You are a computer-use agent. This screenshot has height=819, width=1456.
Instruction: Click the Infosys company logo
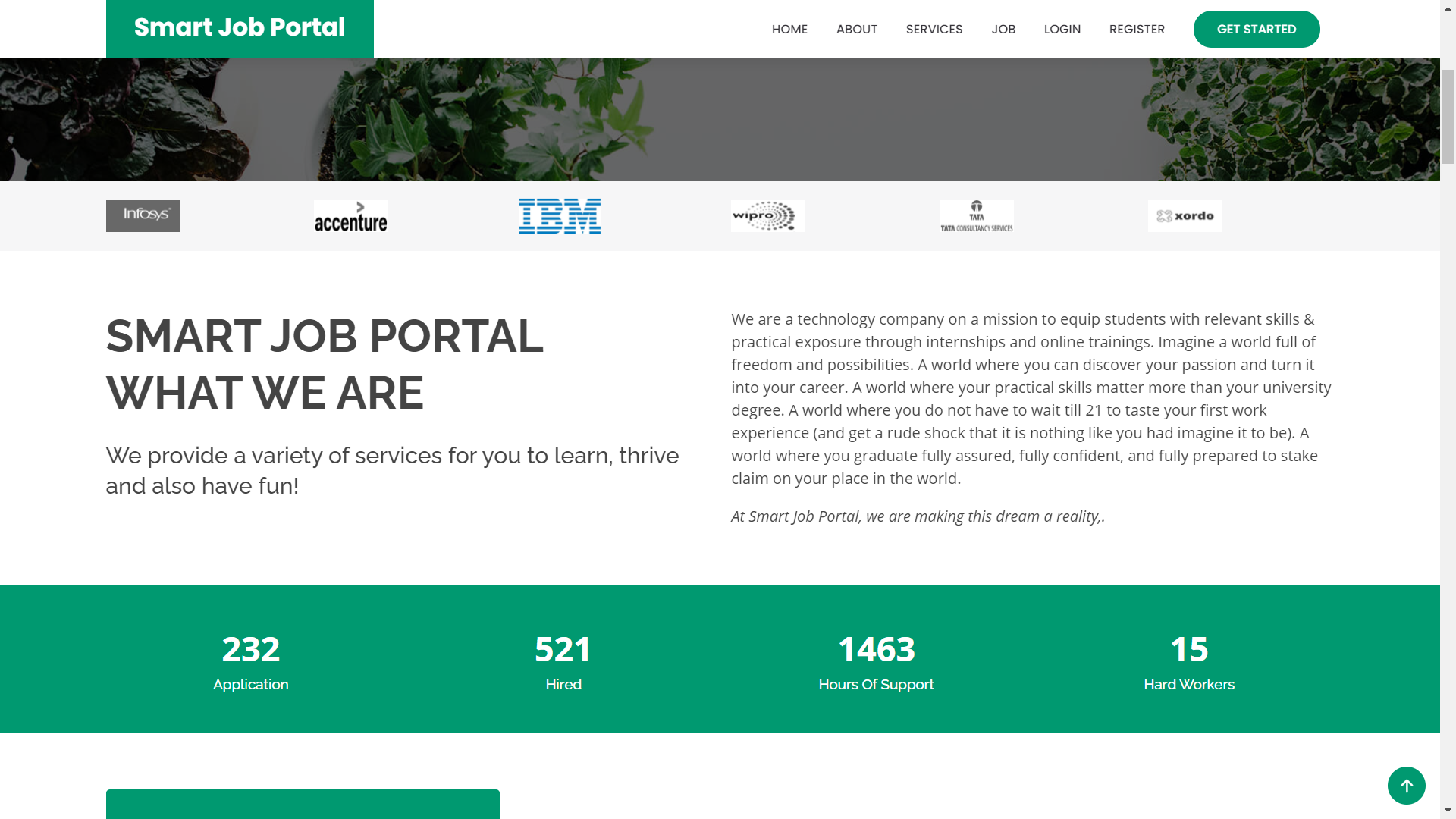tap(143, 215)
